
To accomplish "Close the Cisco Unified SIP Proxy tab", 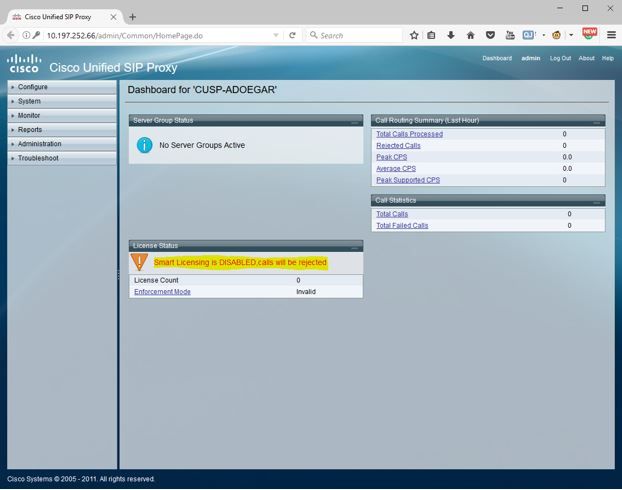I will click(x=113, y=17).
